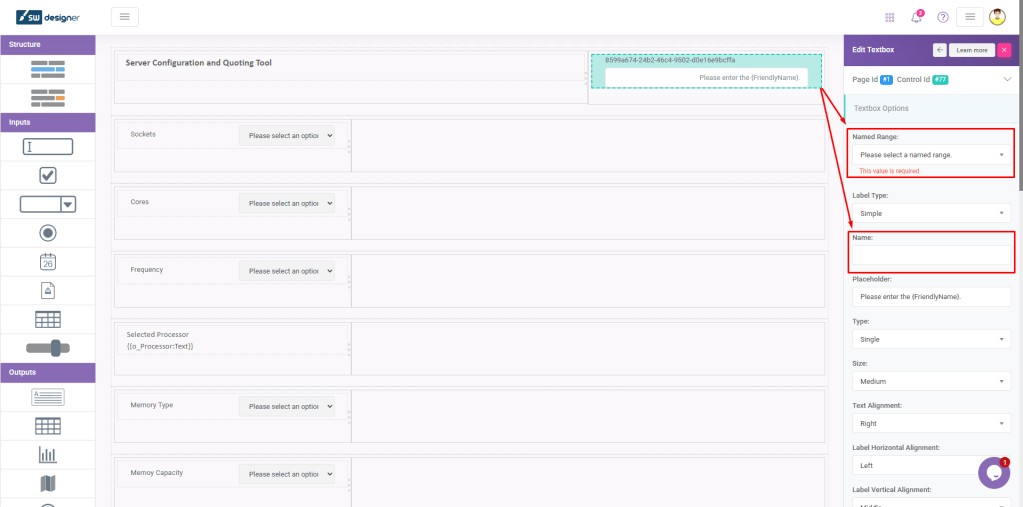Open the top-right hamburger menu

pyautogui.click(x=969, y=17)
